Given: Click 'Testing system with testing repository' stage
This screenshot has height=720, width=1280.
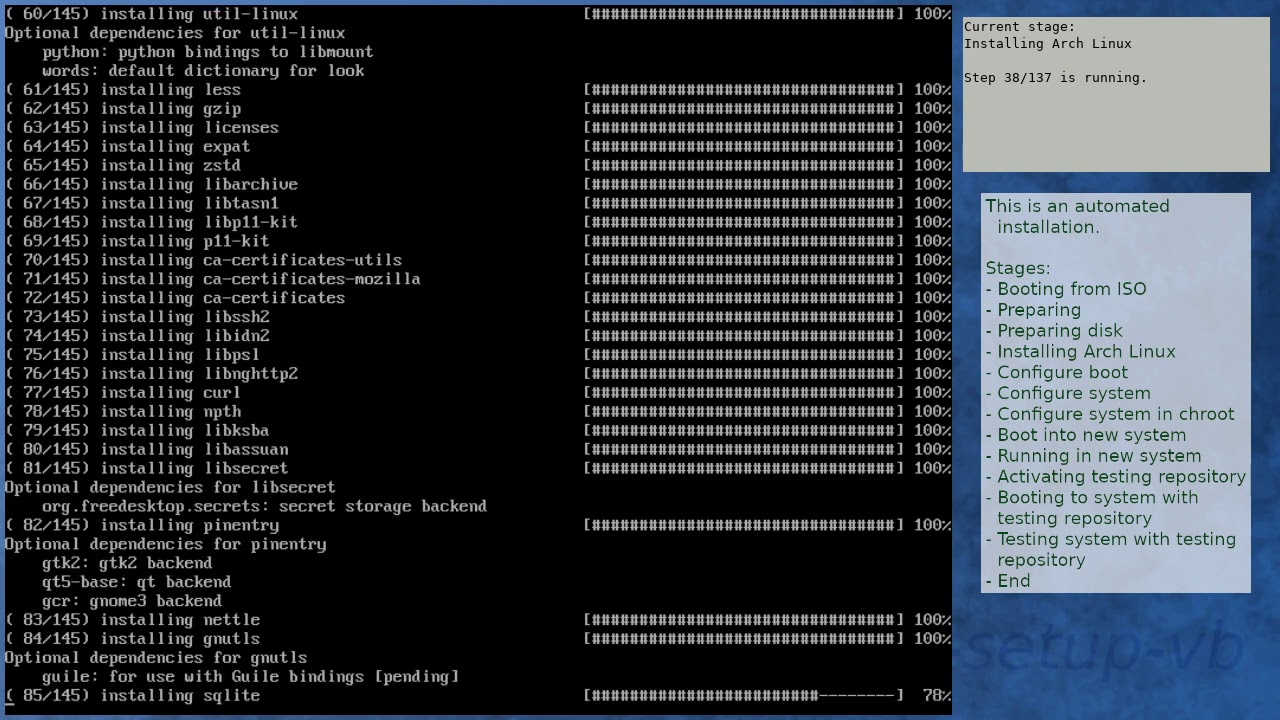Looking at the screenshot, I should pyautogui.click(x=1111, y=550).
